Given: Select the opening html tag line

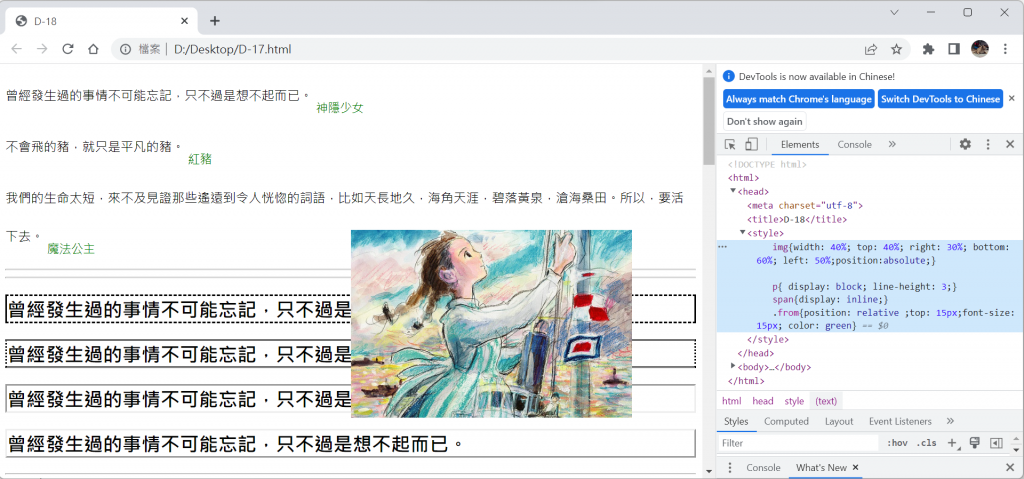Looking at the screenshot, I should [743, 177].
